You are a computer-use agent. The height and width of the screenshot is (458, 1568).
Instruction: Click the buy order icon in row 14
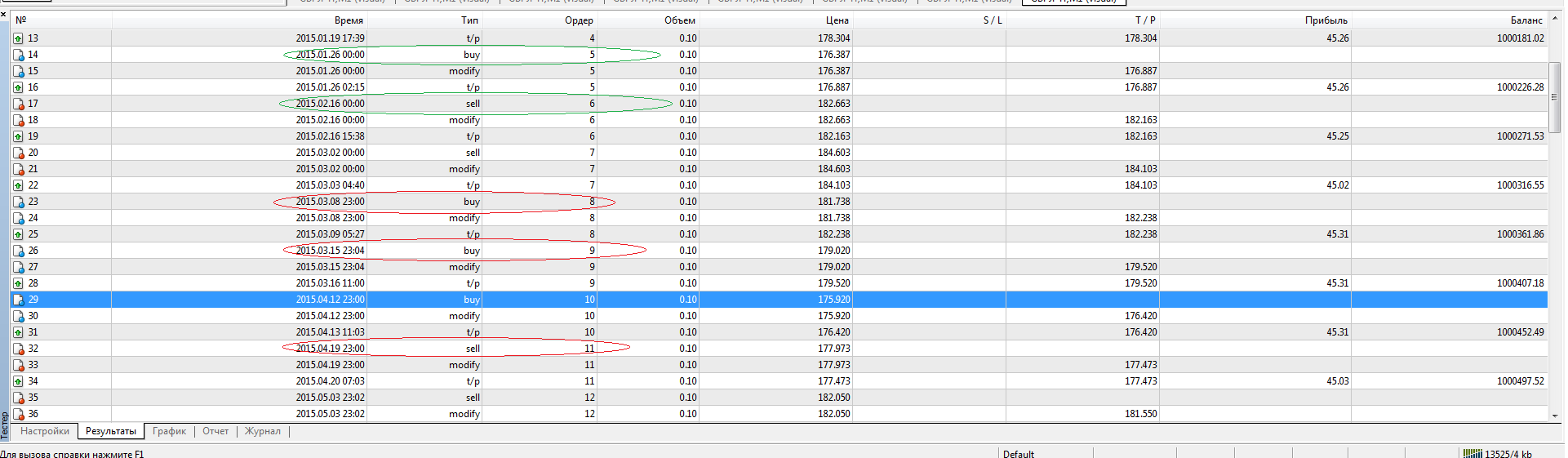[x=18, y=55]
